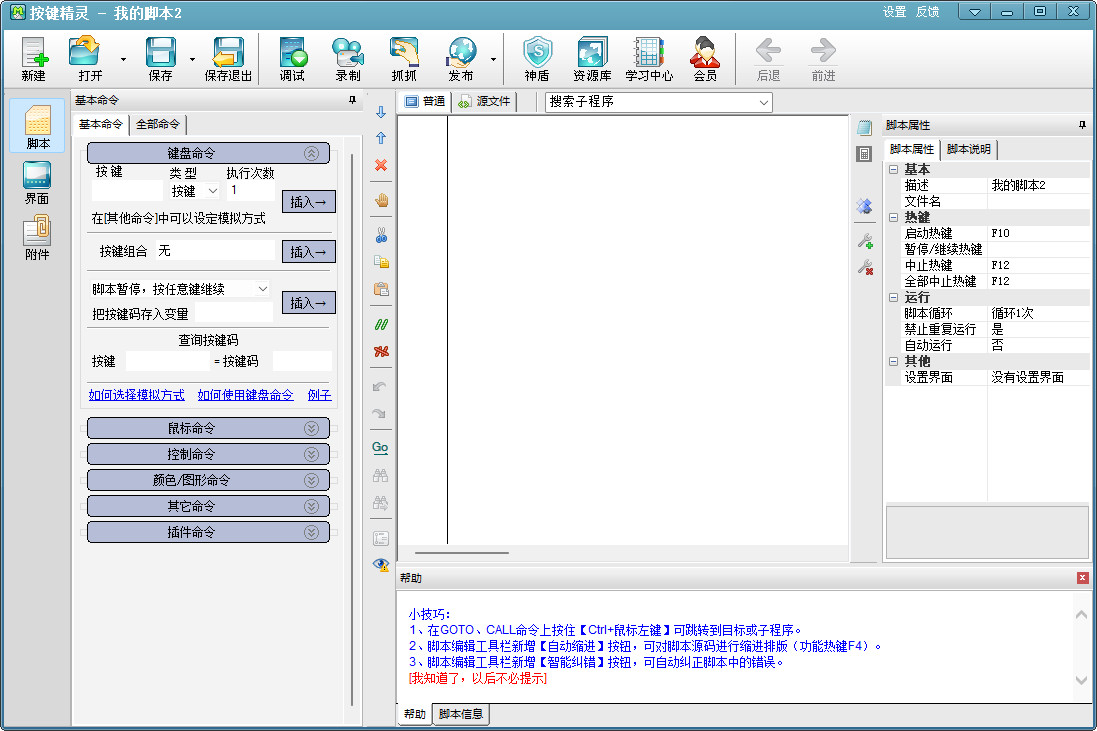This screenshot has width=1097, height=731.
Task: Collapse the 热键 property group
Action: click(893, 218)
